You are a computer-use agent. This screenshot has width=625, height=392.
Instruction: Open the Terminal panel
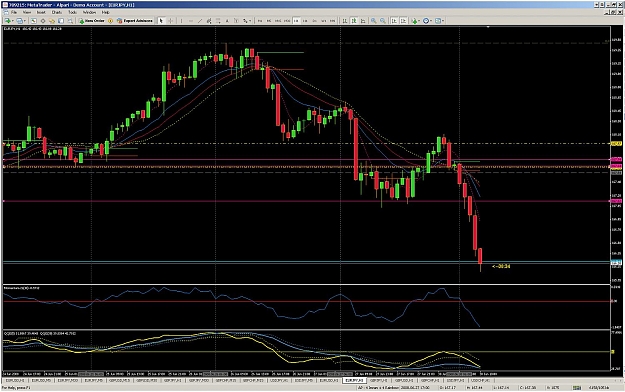click(x=61, y=21)
